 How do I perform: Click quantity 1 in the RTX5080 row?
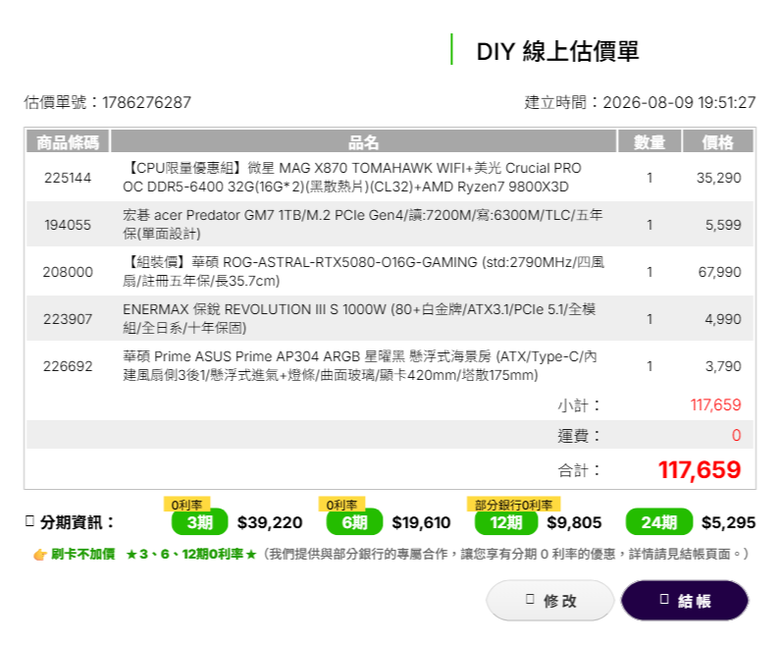pyautogui.click(x=649, y=272)
